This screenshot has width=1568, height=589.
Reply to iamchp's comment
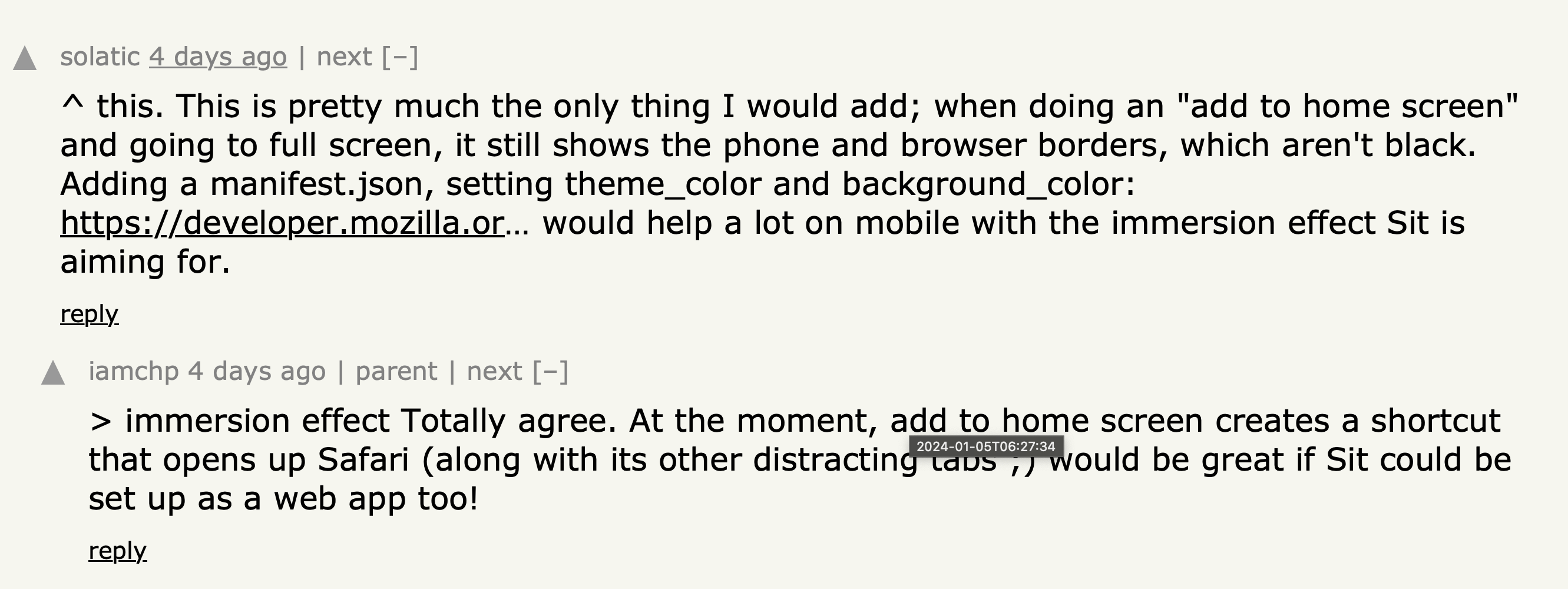pos(117,551)
